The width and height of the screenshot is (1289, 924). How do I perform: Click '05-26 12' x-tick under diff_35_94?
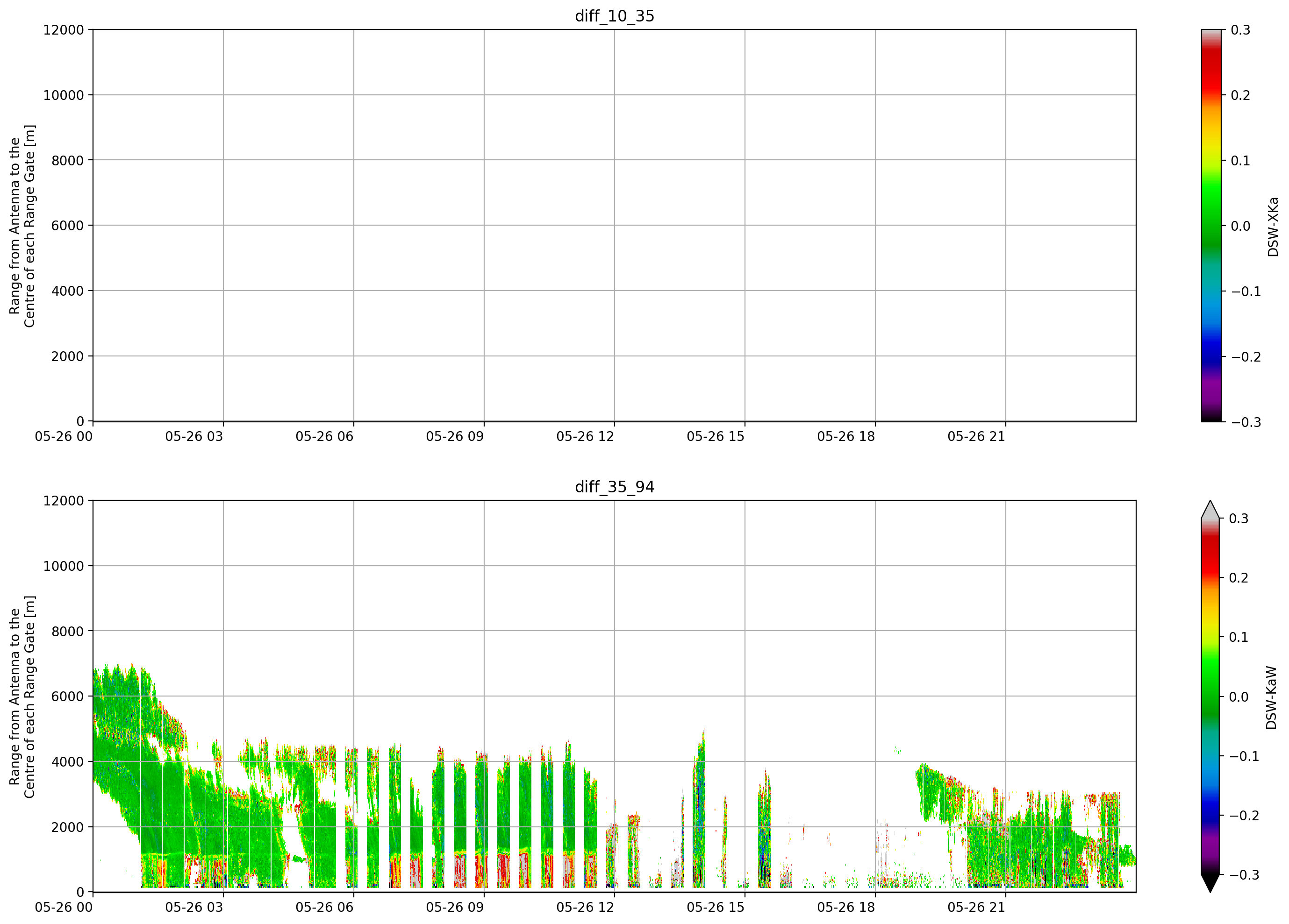[586, 907]
